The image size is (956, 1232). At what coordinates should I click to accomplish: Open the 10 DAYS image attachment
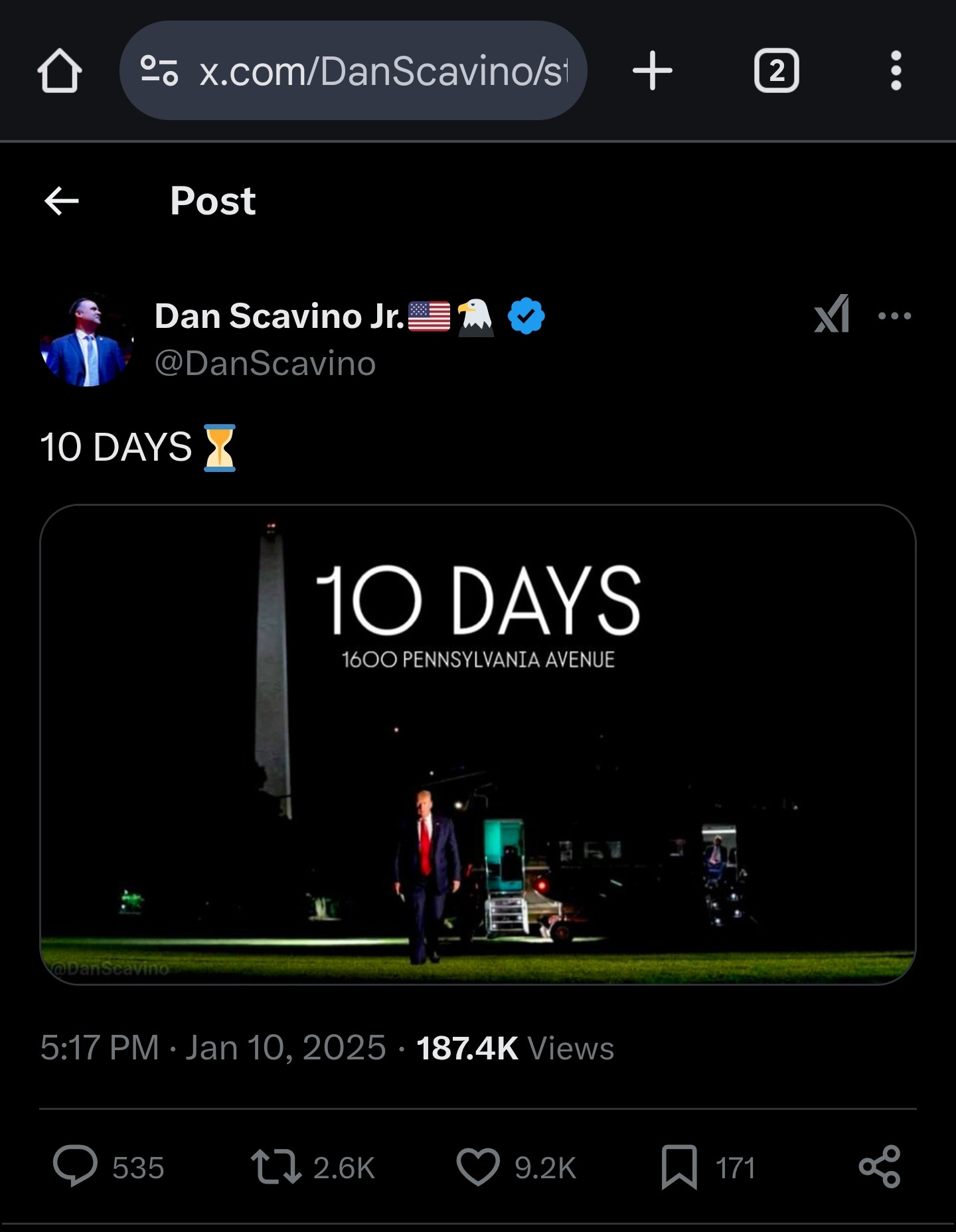478,744
